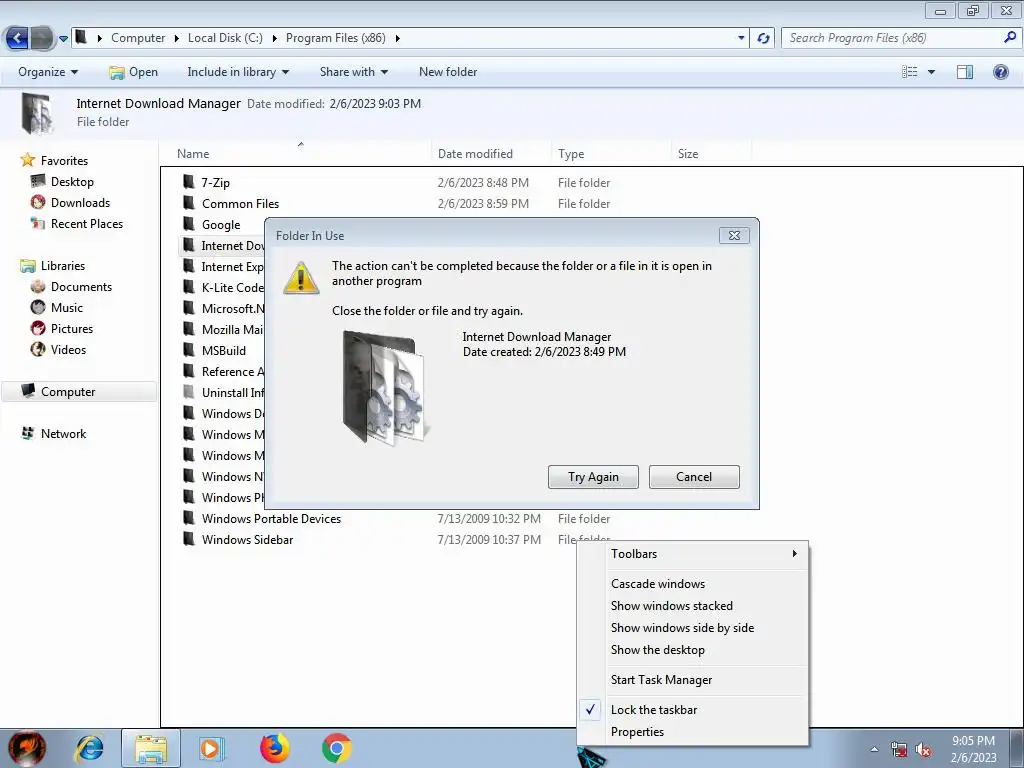Click Windows Explorer taskbar icon
1024x768 pixels.
(x=151, y=748)
